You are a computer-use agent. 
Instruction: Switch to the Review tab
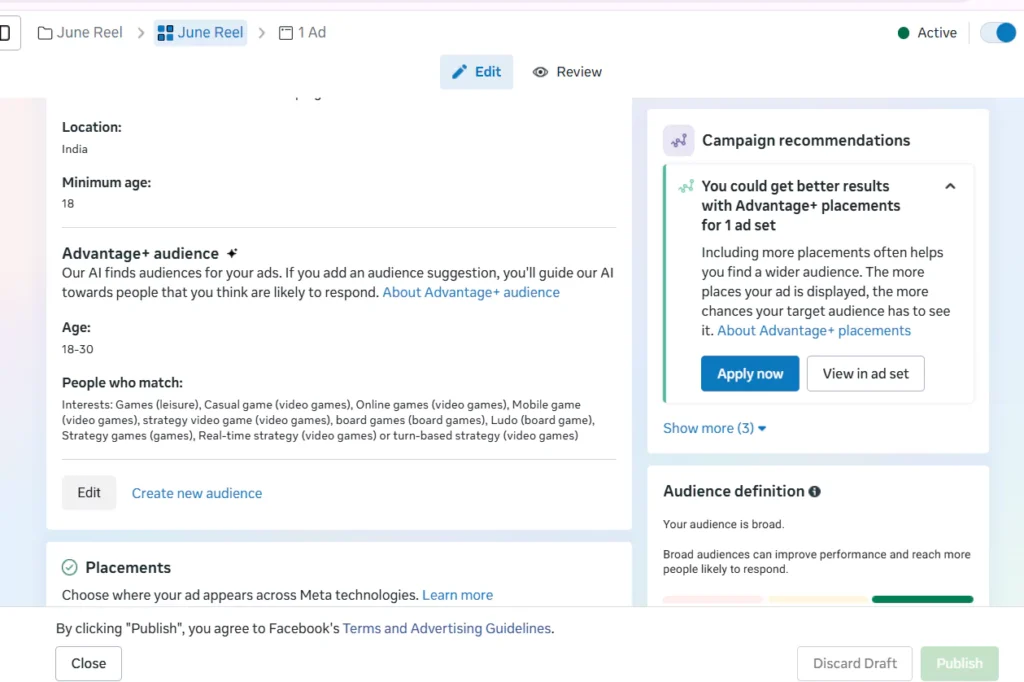(x=567, y=72)
